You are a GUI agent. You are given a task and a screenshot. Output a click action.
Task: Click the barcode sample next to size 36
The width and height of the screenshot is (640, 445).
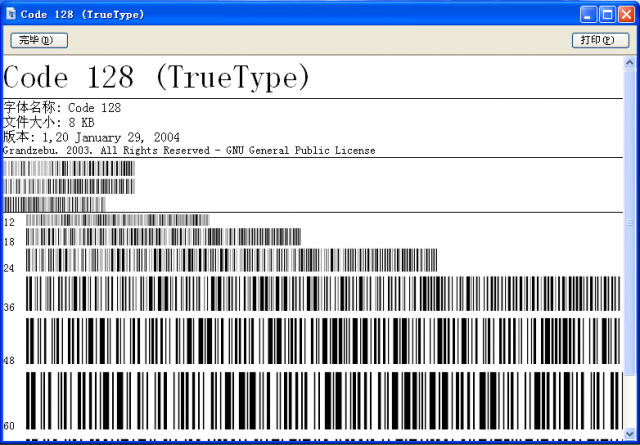coord(323,294)
